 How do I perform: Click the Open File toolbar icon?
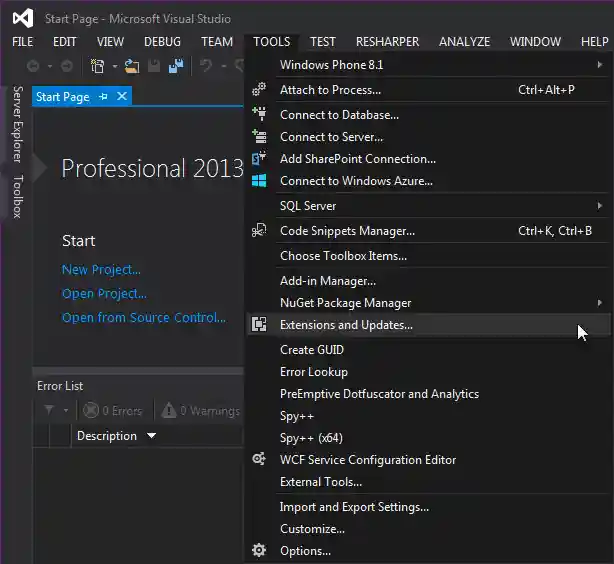coord(131,66)
